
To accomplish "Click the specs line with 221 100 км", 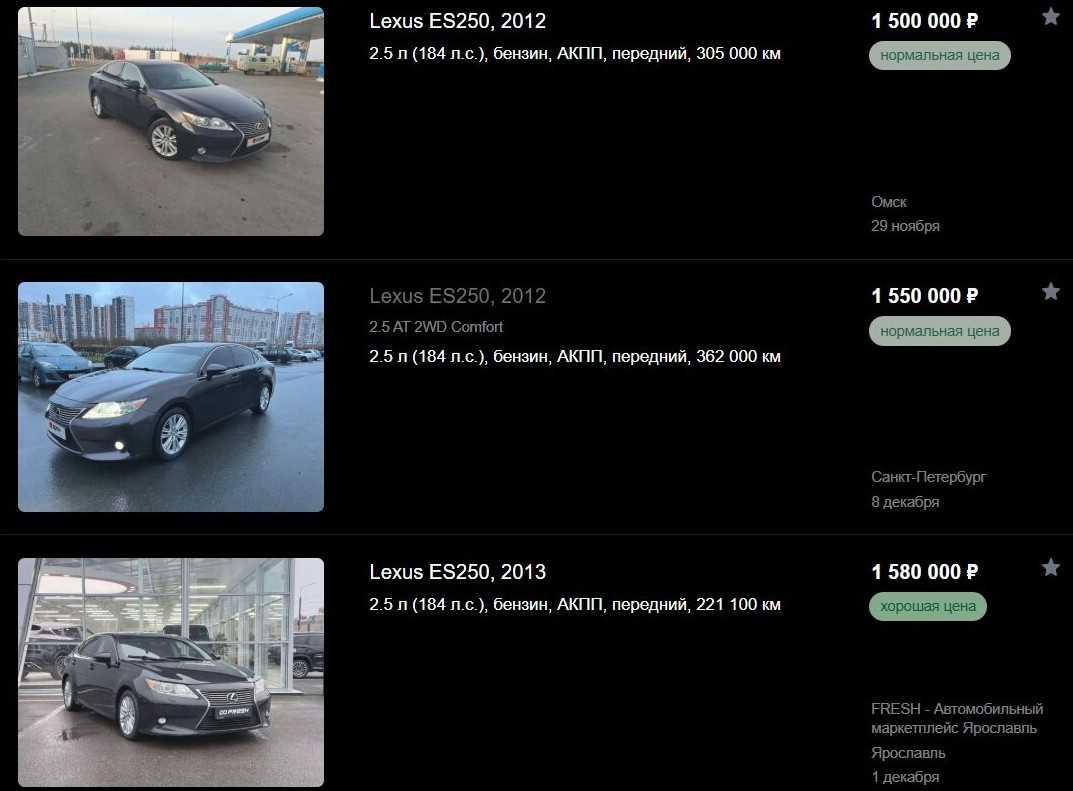I will pyautogui.click(x=575, y=604).
